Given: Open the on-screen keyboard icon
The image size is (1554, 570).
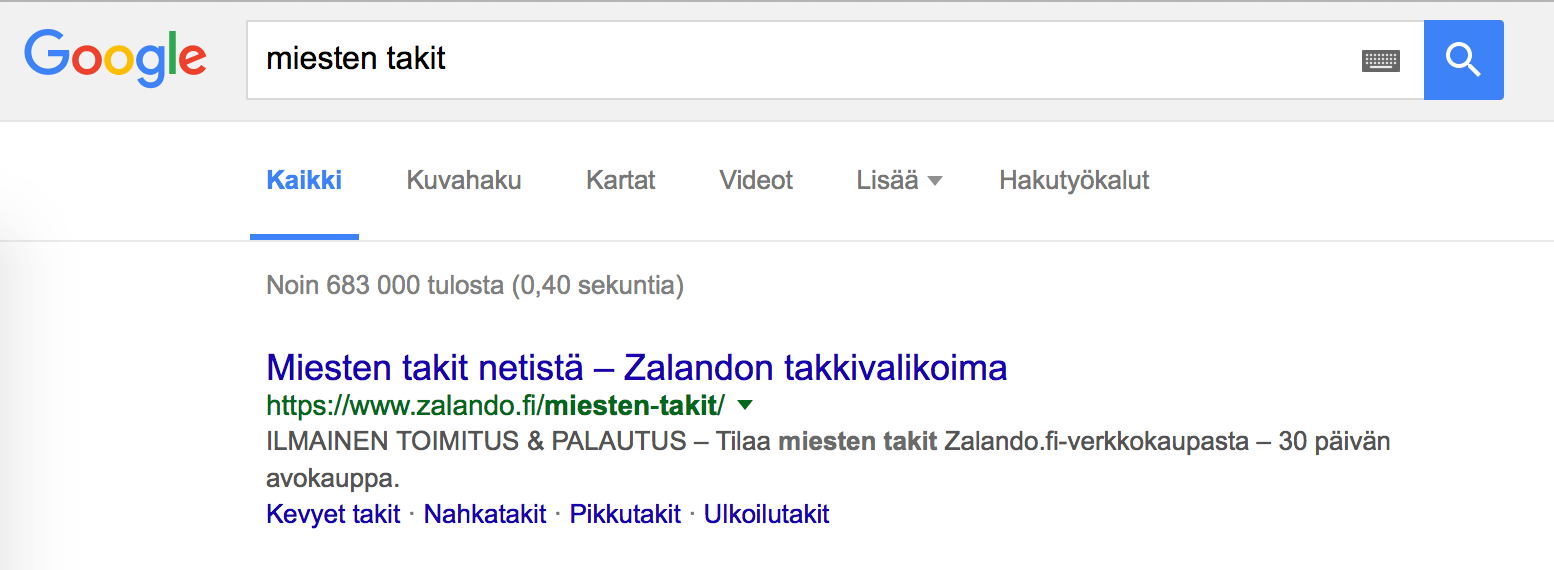Looking at the screenshot, I should 1380,60.
